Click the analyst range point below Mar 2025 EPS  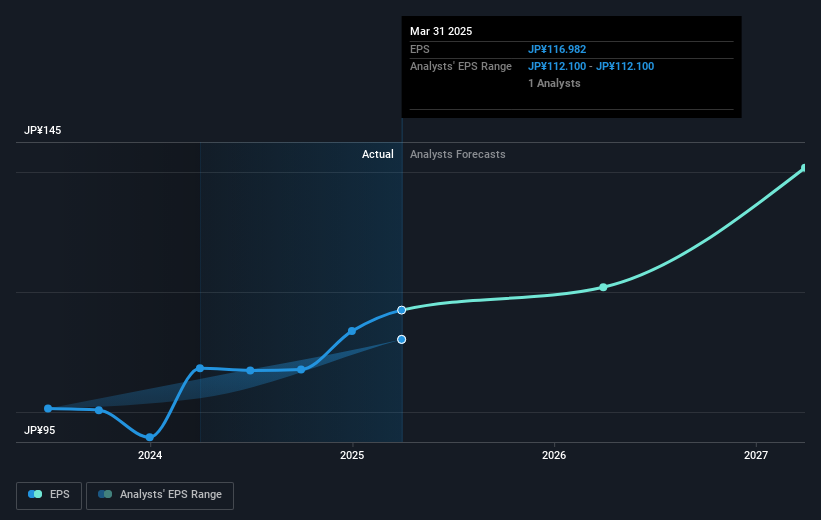point(402,339)
